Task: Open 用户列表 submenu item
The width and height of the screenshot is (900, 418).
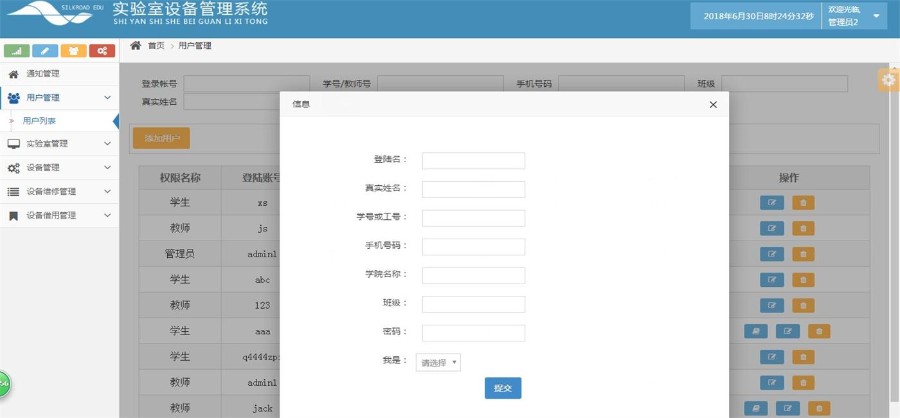Action: coord(60,121)
